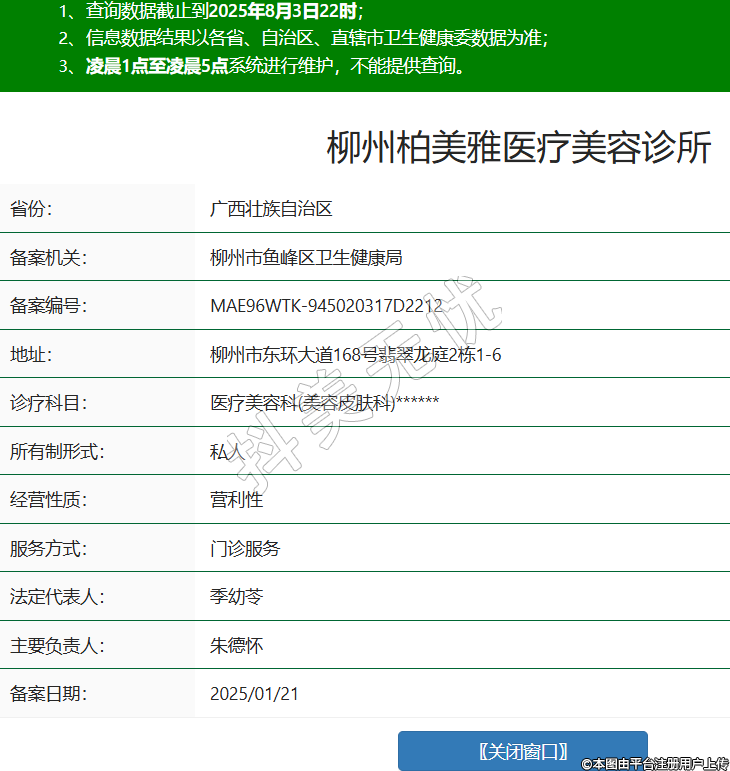Select the filing date 2025/01/21

pos(254,694)
